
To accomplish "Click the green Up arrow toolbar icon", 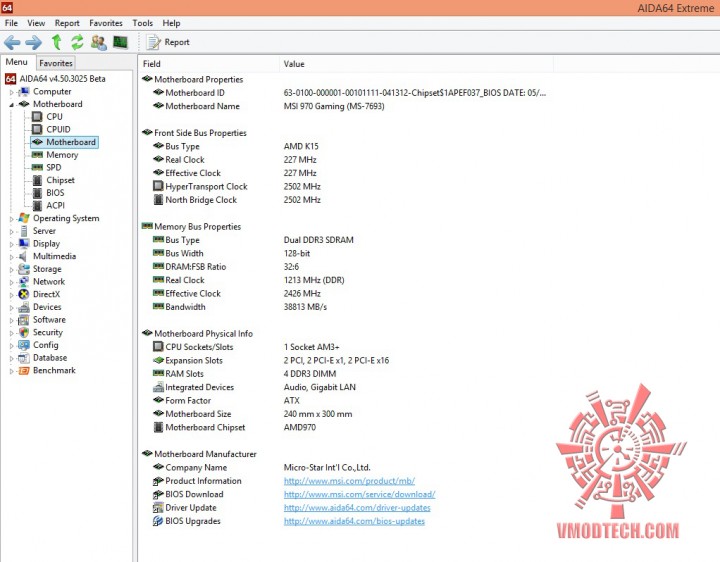I will pos(56,42).
